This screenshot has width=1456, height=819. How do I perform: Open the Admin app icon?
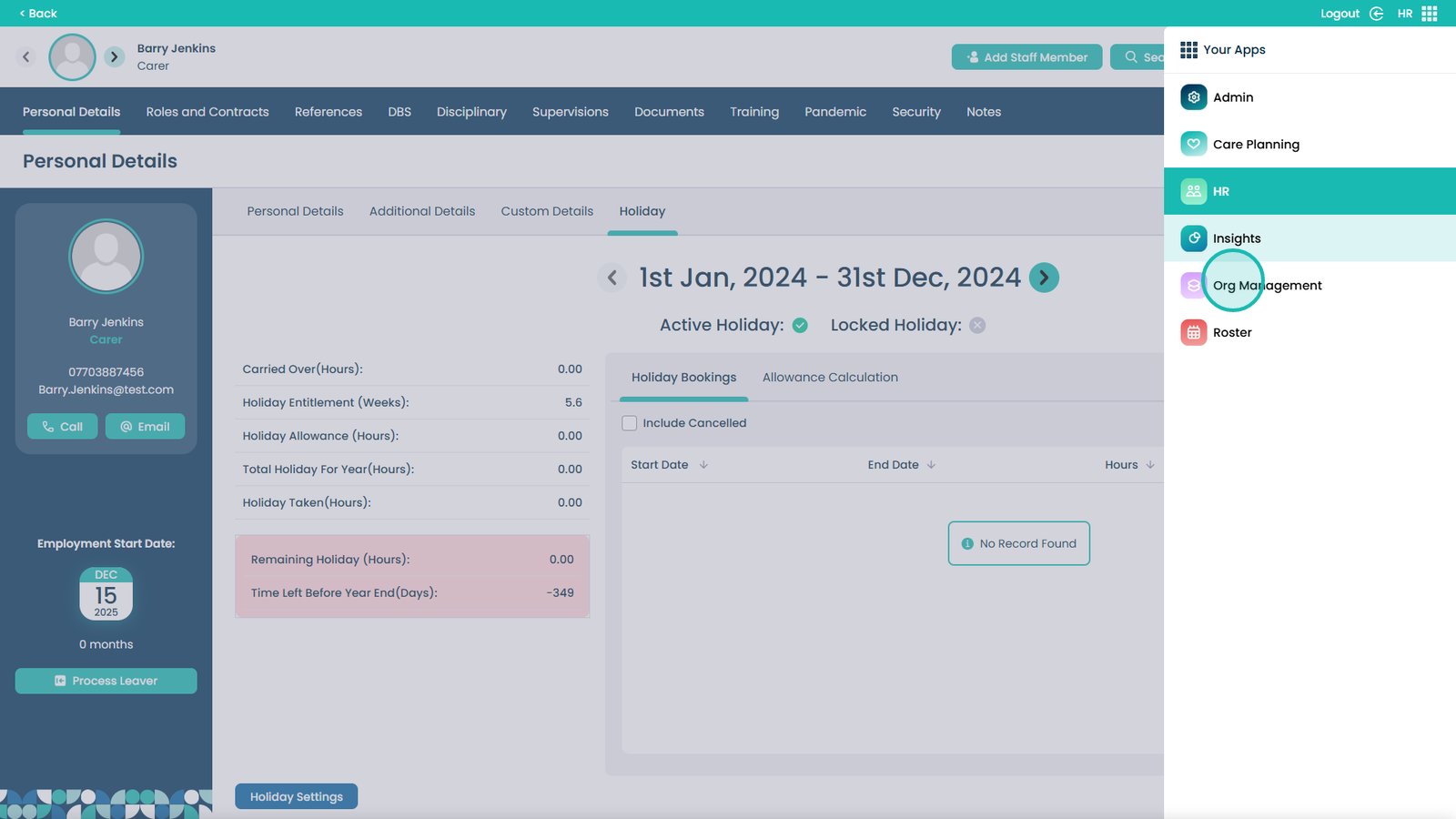[x=1193, y=97]
